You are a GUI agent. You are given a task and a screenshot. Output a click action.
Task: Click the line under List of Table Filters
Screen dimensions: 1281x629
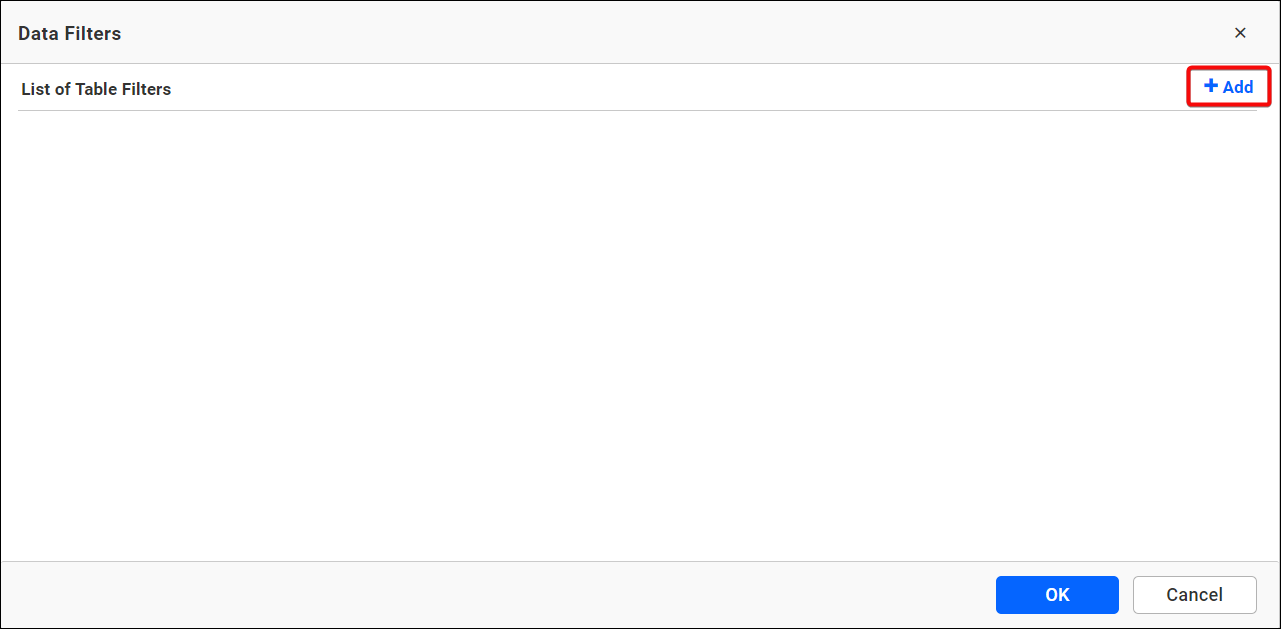(638, 110)
